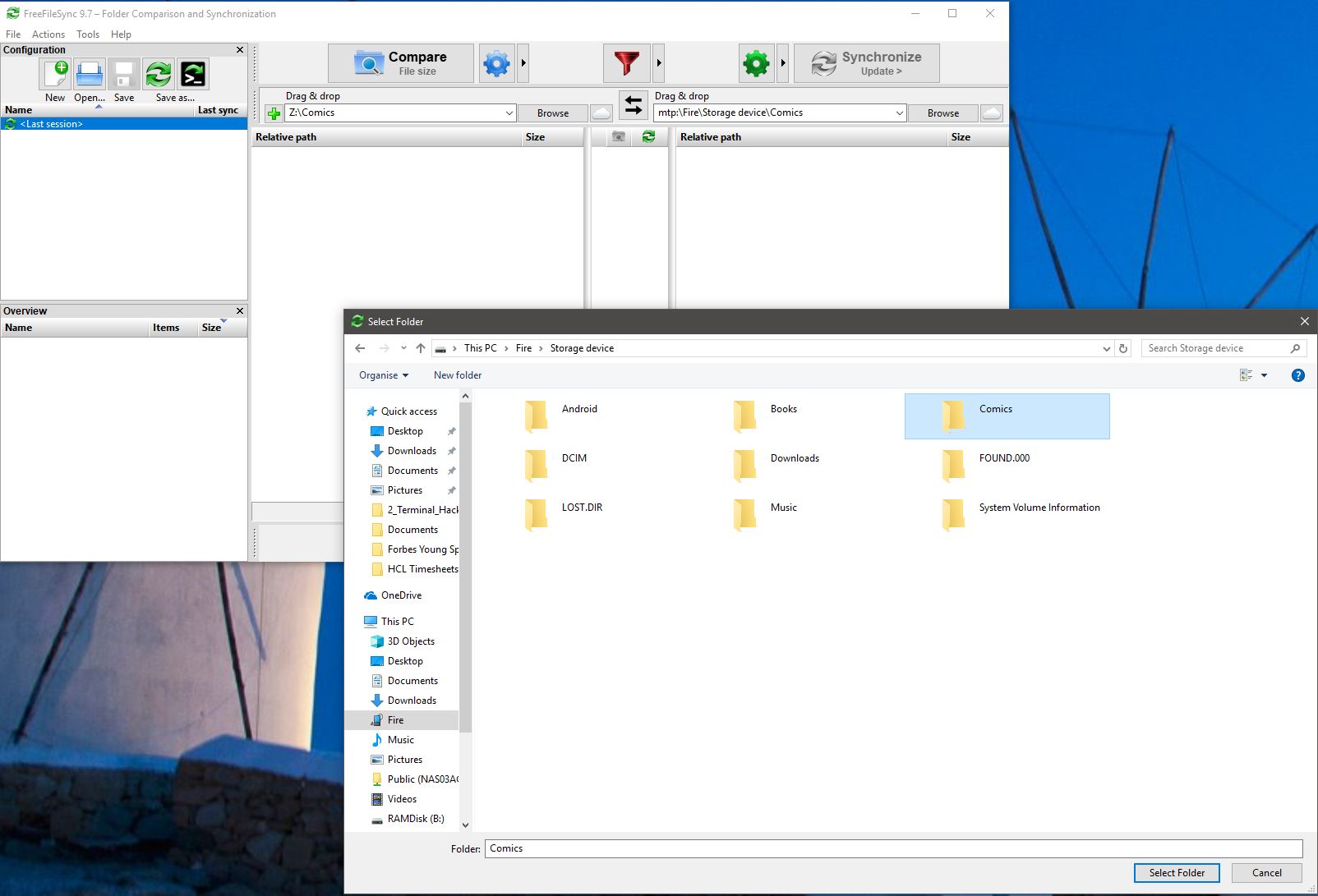Open Select Folder dialog help
The height and width of the screenshot is (896, 1318).
(1298, 375)
